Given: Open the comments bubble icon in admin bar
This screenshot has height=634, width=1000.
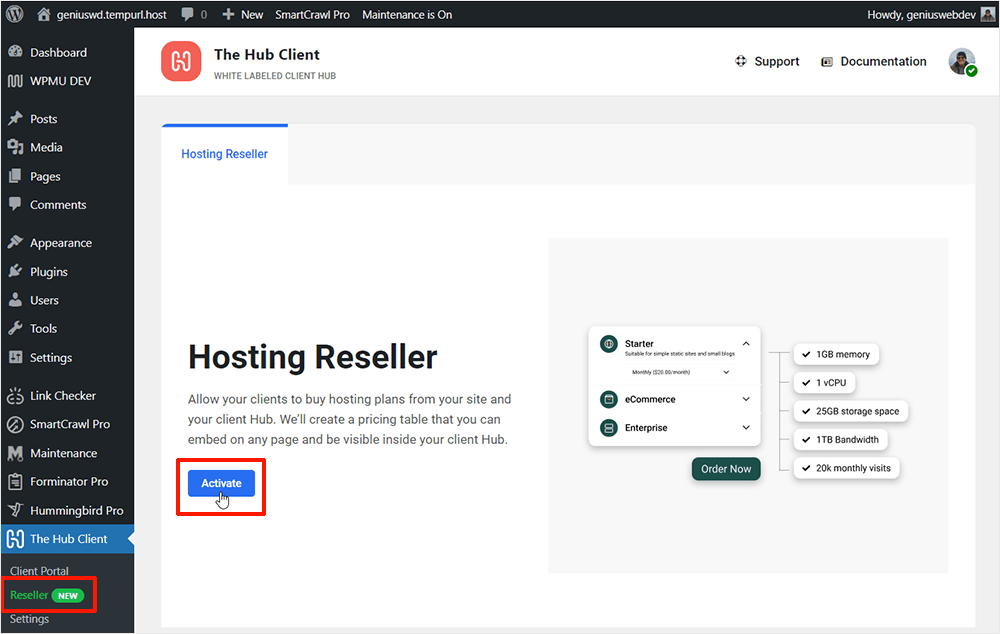Looking at the screenshot, I should [x=188, y=15].
